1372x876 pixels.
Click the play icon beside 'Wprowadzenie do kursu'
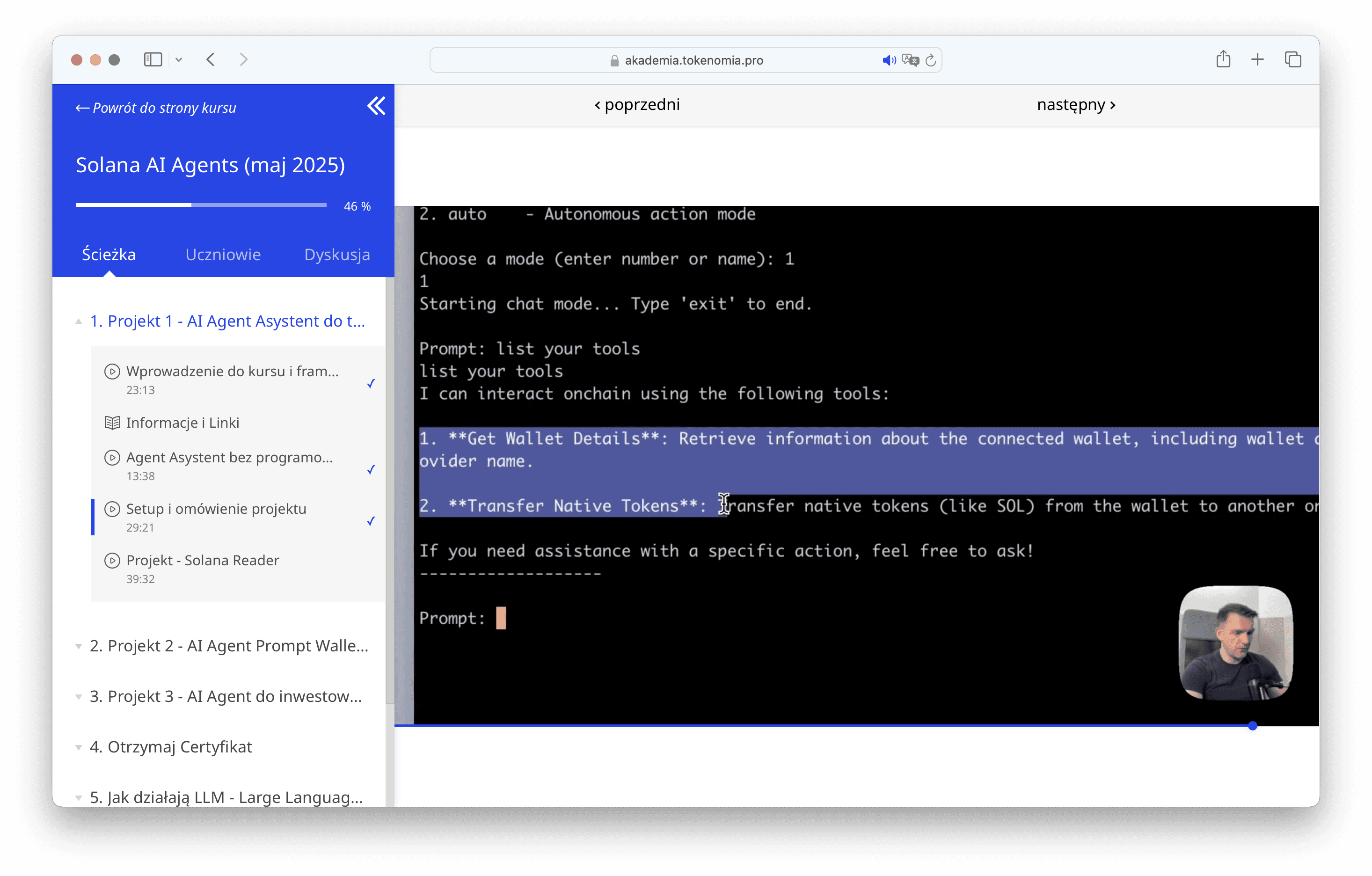[112, 372]
